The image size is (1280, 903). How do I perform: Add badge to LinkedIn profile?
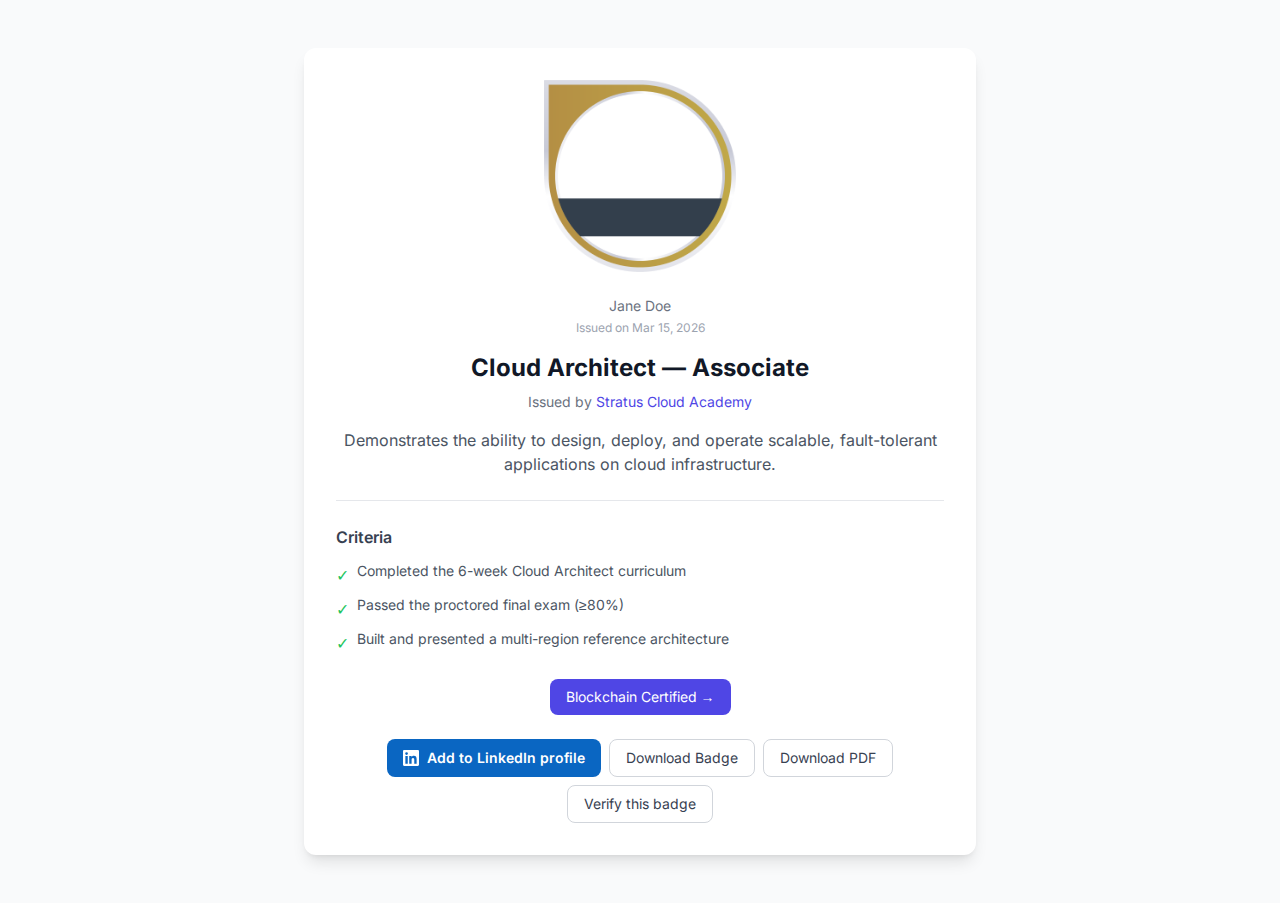[494, 758]
